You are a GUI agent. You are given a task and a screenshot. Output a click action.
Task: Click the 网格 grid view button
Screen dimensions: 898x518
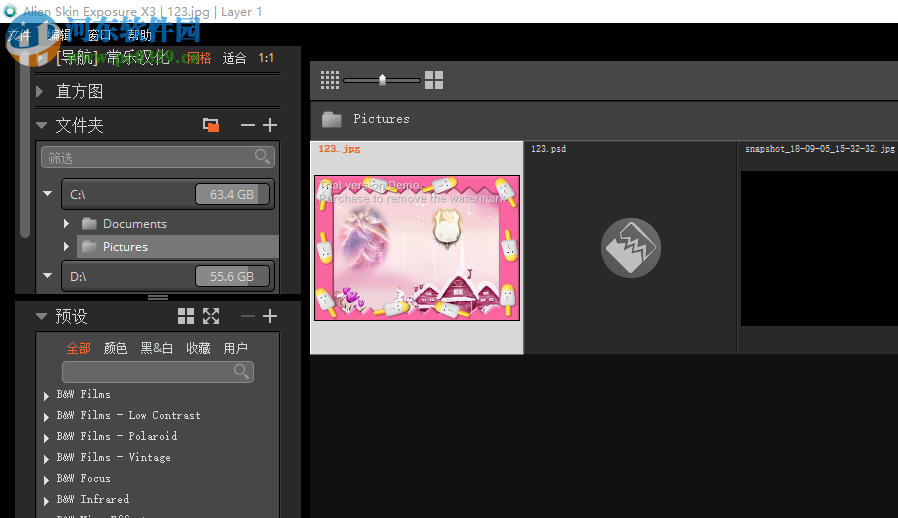pos(199,58)
